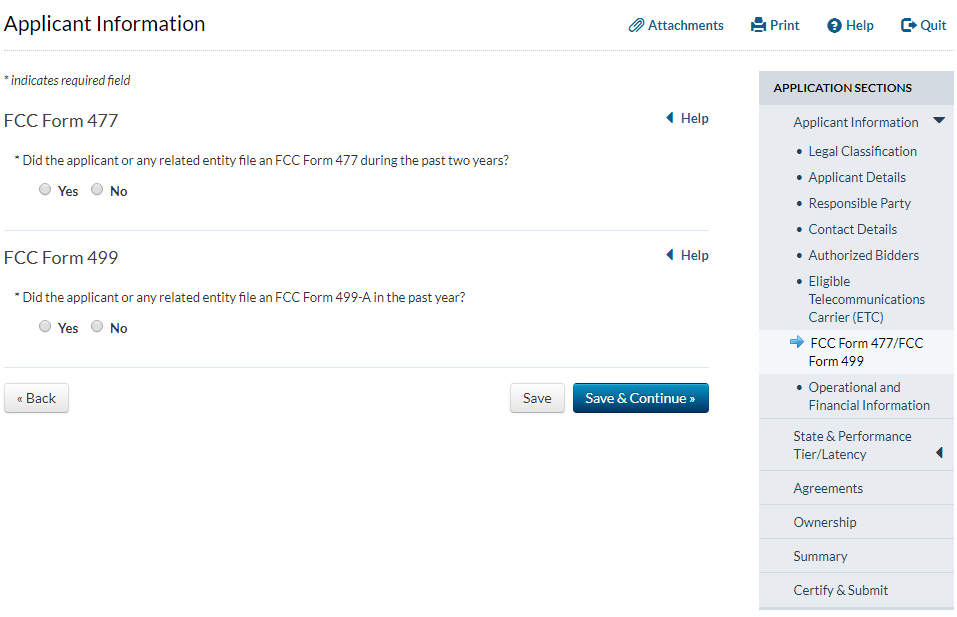The height and width of the screenshot is (617, 957).
Task: Click the Save button
Action: [x=537, y=398]
